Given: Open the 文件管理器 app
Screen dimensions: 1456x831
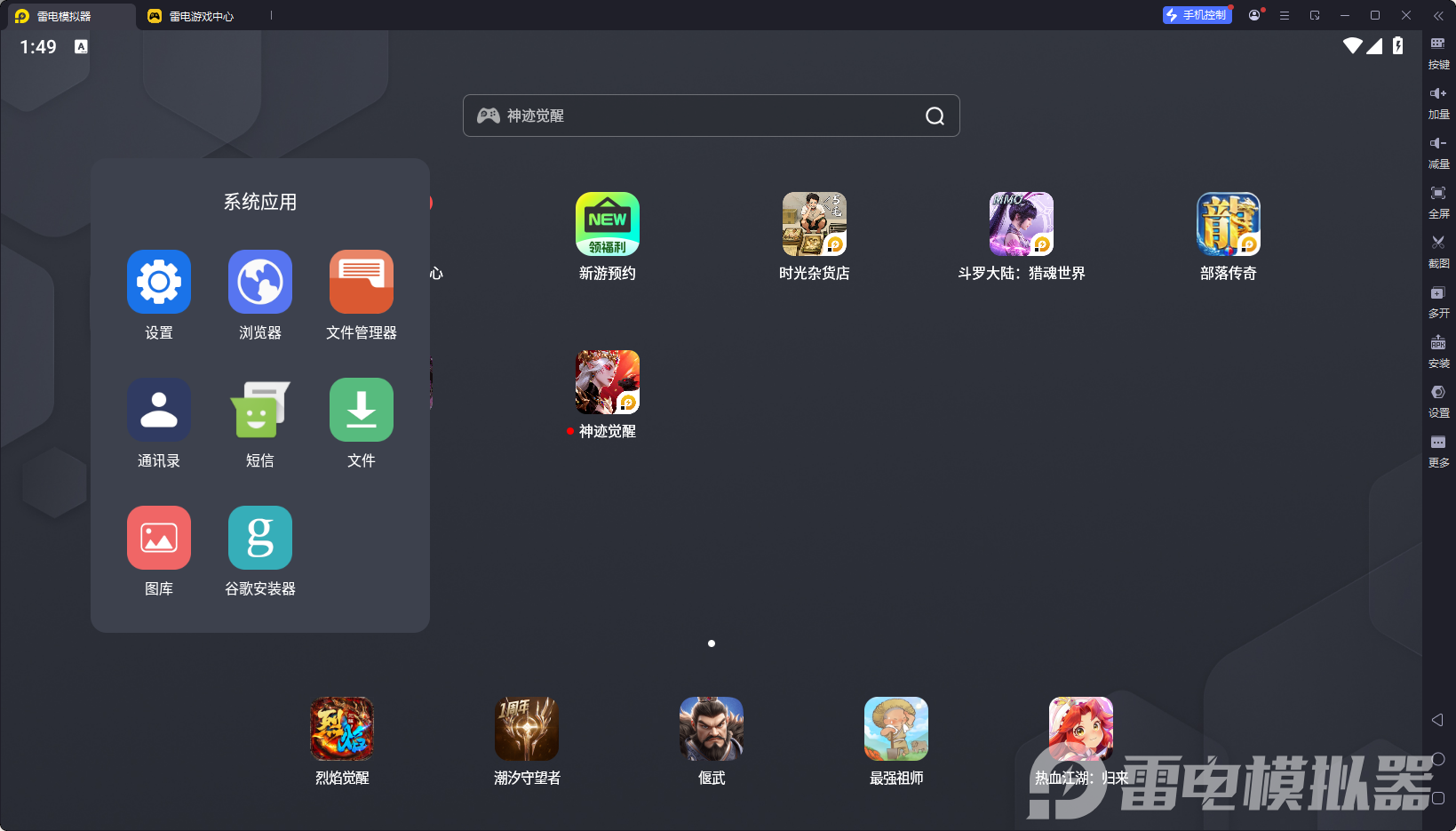Looking at the screenshot, I should (362, 282).
